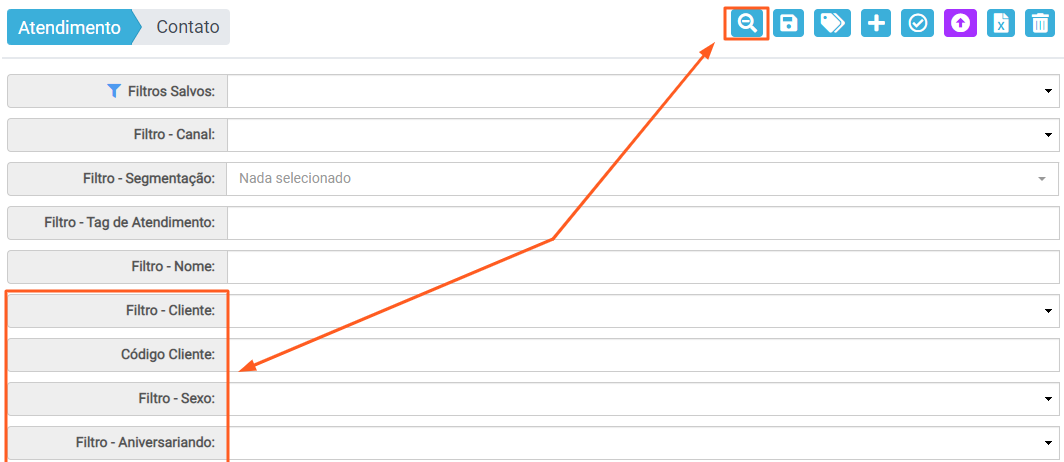The image size is (1064, 462).
Task: Select the Atendimento tab
Action: click(x=69, y=28)
